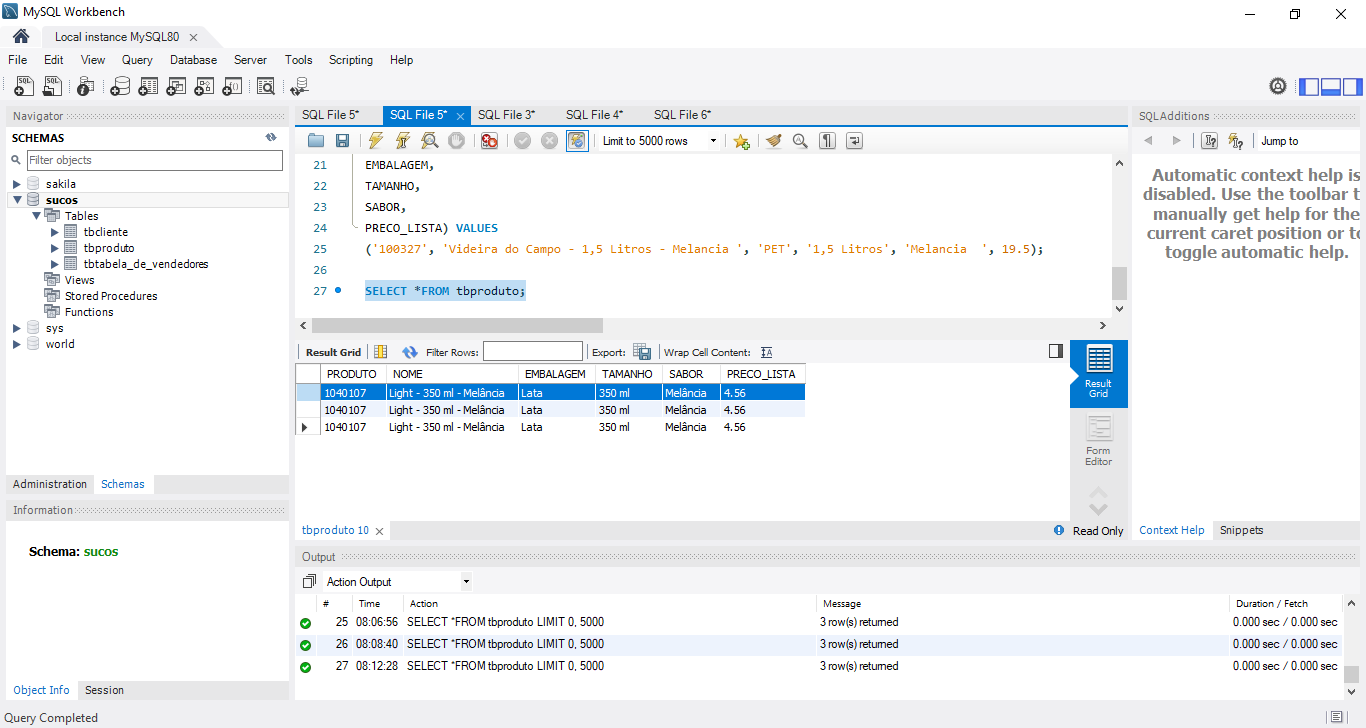Select Result Grid view button

[x=1098, y=373]
